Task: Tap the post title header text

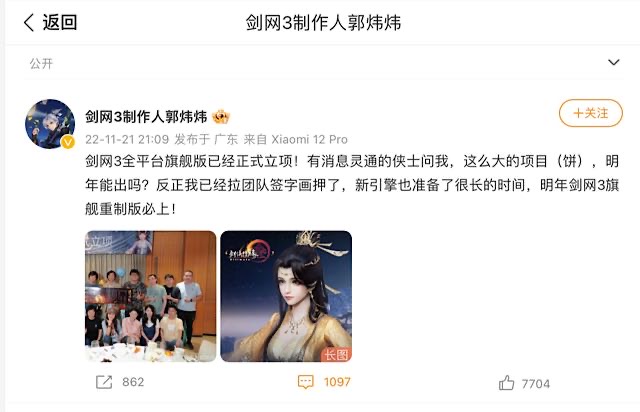Action: coord(323,22)
